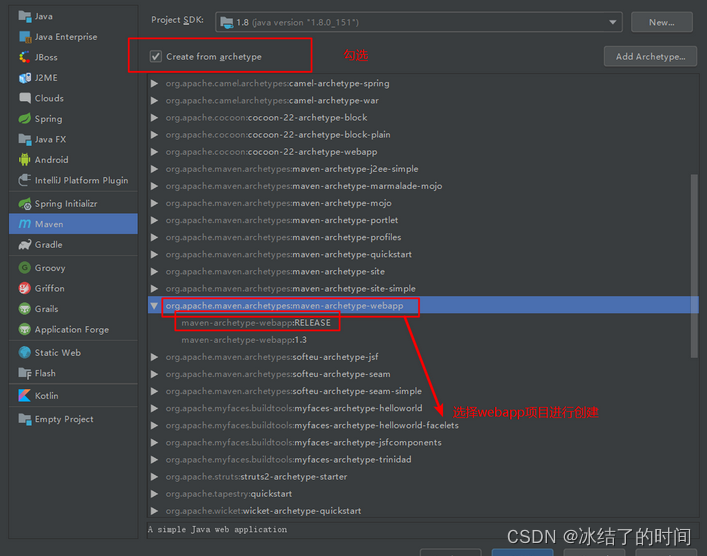Image resolution: width=707 pixels, height=556 pixels.
Task: Click the SDK folder icon in the combo box
Action: tap(227, 22)
